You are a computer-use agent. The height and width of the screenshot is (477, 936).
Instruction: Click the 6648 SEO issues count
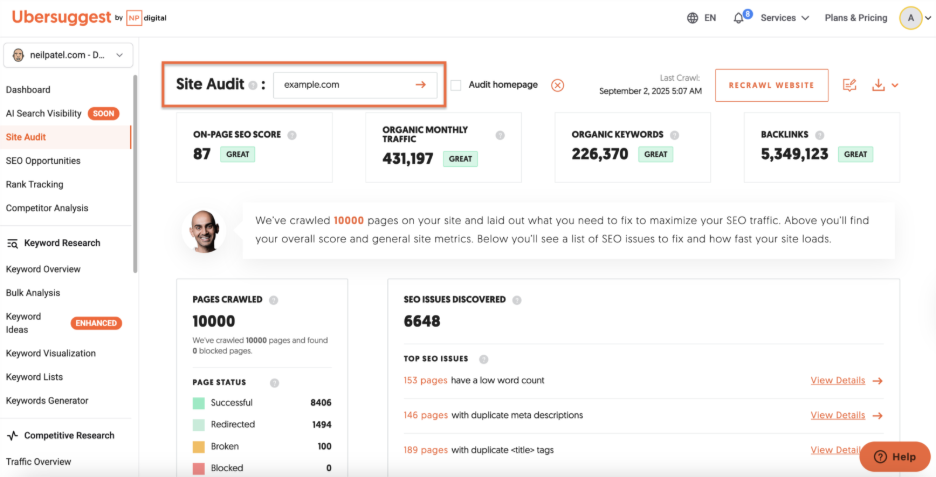(422, 321)
